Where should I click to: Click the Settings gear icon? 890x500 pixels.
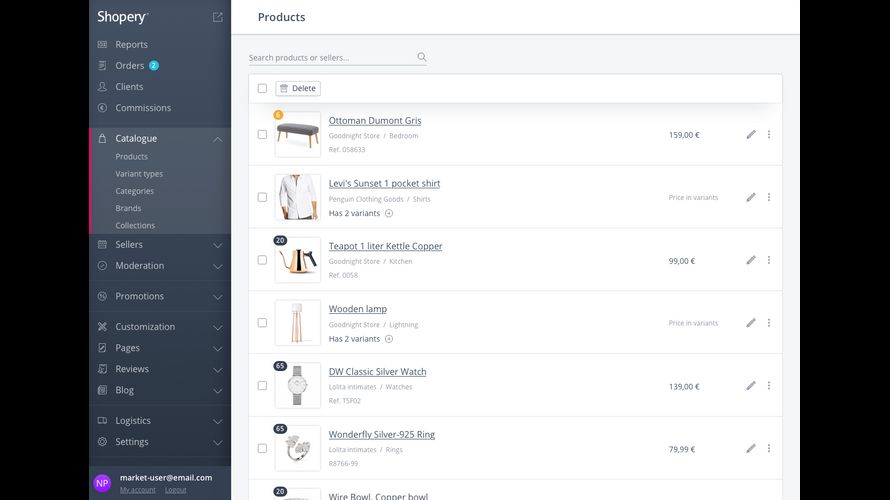102,442
